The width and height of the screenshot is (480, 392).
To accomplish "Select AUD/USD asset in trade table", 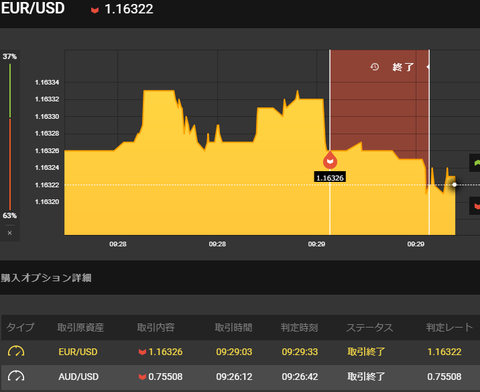I will click(x=79, y=377).
